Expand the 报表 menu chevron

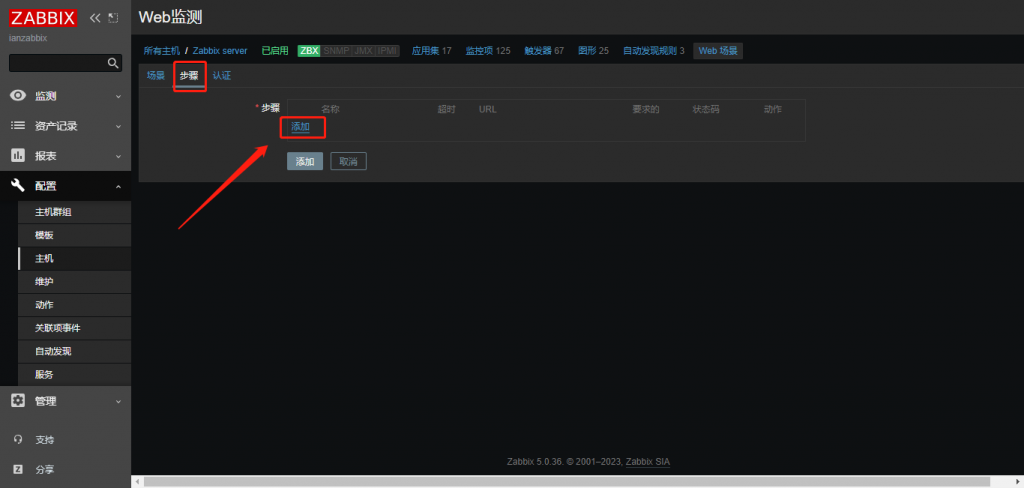[x=118, y=157]
